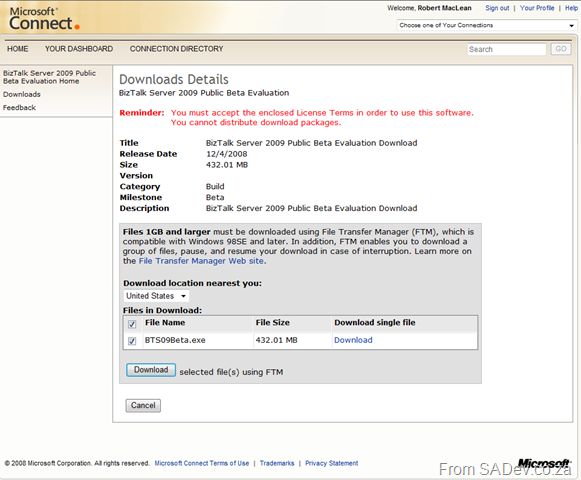Click the Cancel button
581x480 pixels.
click(143, 405)
